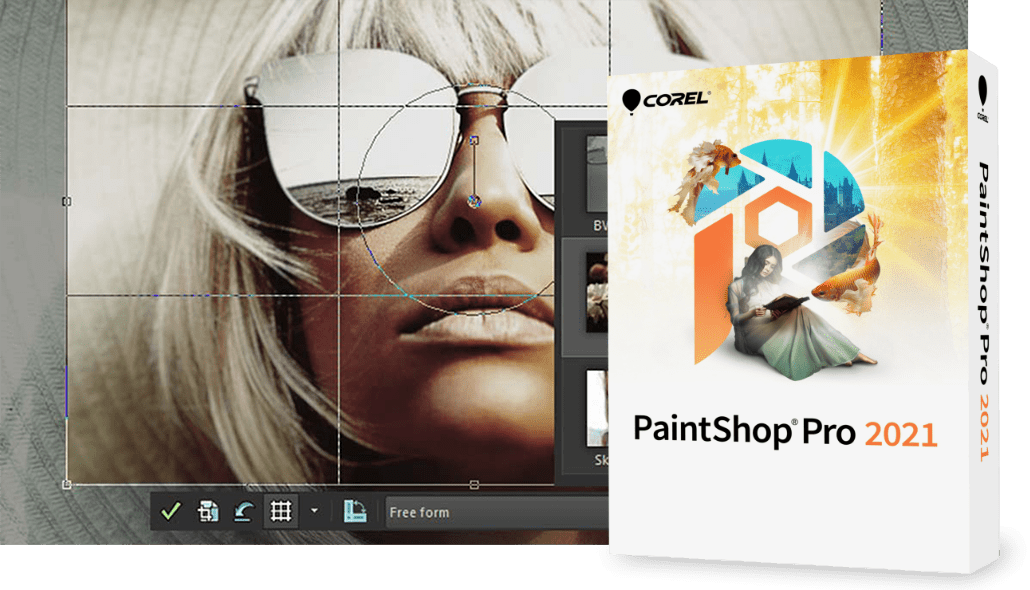1030x590 pixels.
Task: Choose the BW effect thumbnail
Action: point(596,174)
